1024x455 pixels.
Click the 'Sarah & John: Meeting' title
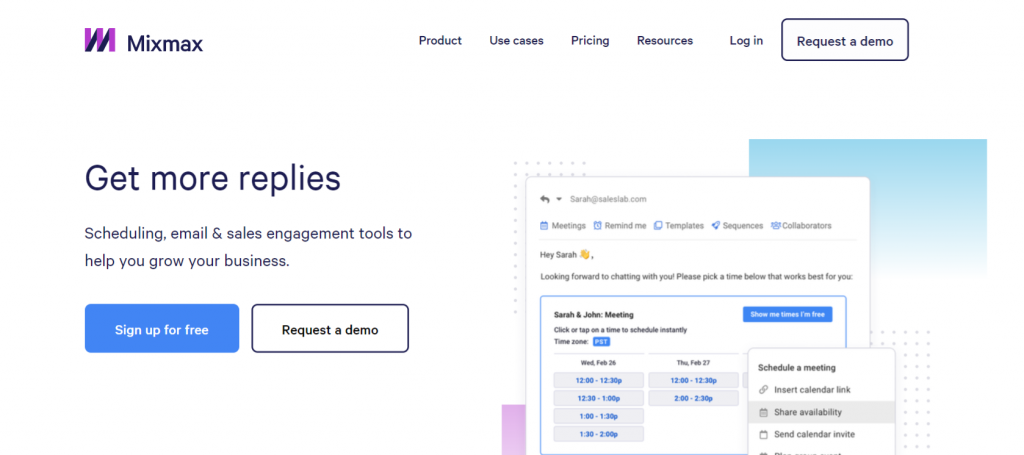594,315
